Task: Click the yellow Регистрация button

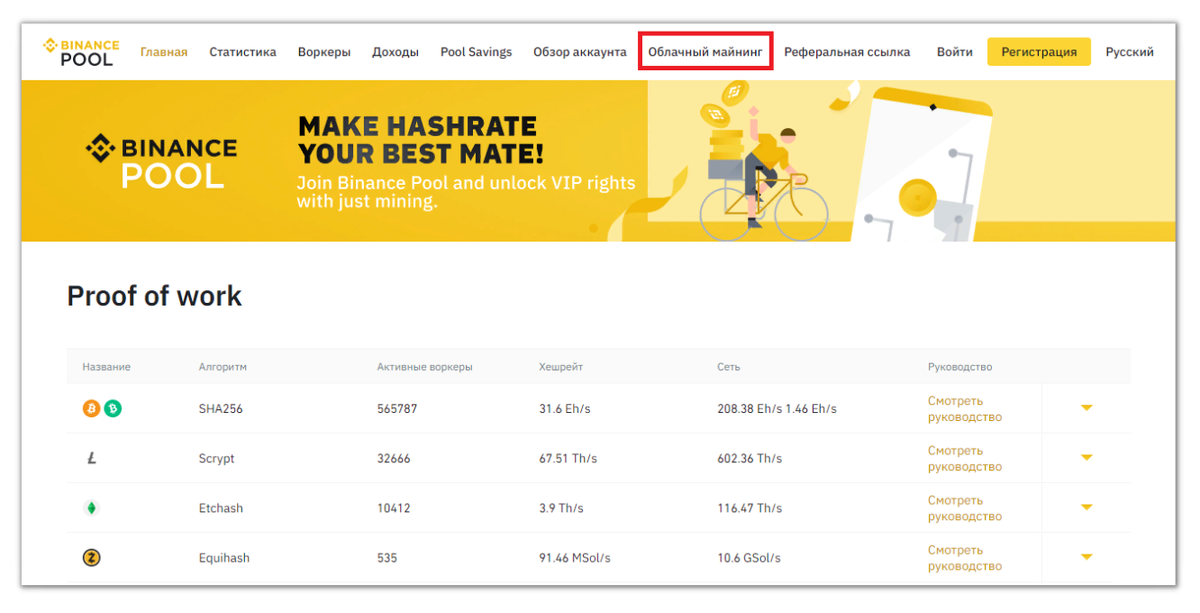Action: 1039,52
